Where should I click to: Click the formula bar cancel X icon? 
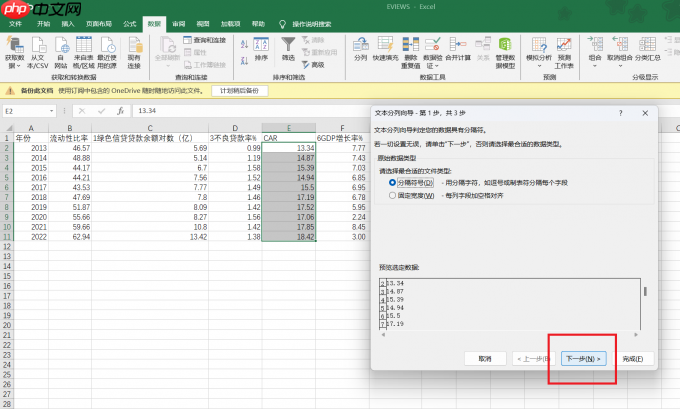click(x=82, y=111)
